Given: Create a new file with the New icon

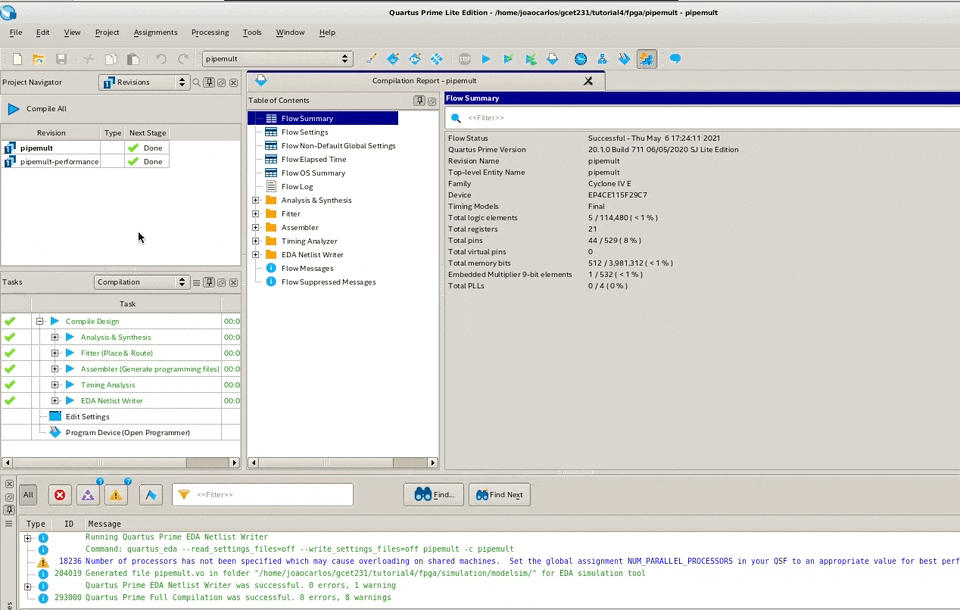Looking at the screenshot, I should click(x=17, y=59).
